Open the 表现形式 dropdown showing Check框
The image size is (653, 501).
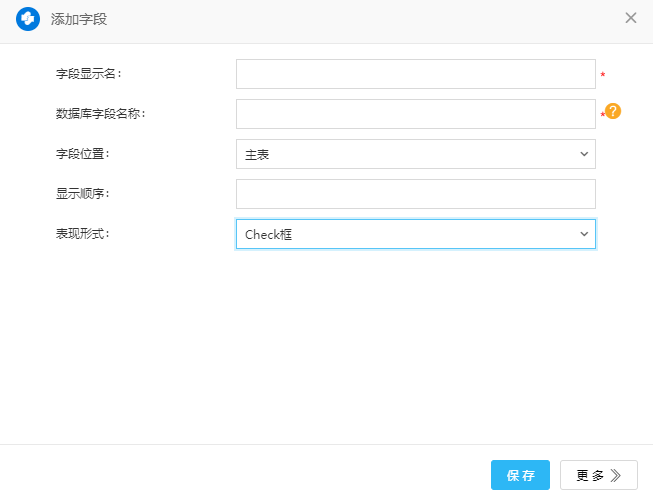tap(415, 234)
